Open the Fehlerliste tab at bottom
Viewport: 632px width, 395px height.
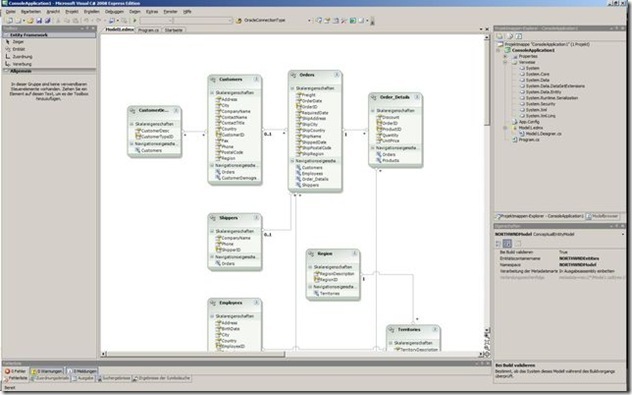(x=16, y=378)
